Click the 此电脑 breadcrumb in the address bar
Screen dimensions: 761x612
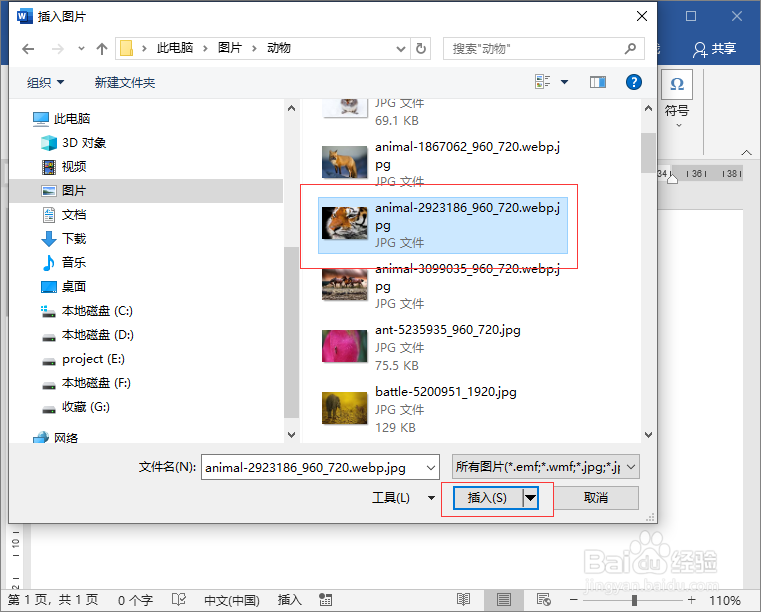tap(175, 48)
